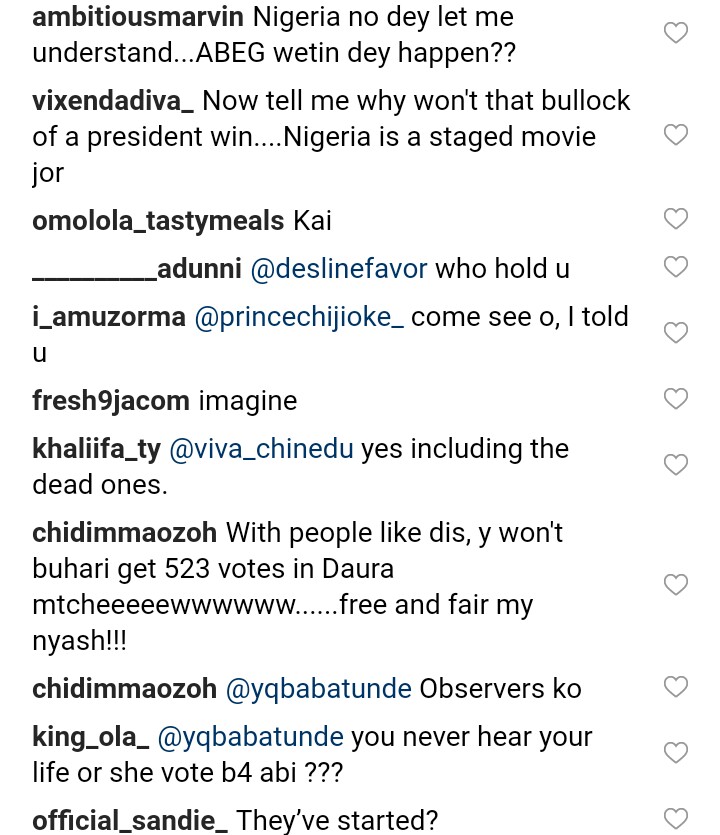Heart the adunni 'who hold u' comment
This screenshot has width=720, height=835.
(676, 266)
